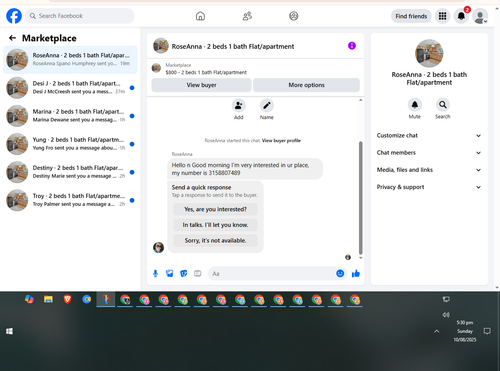Select the RoseAnna conversation in the list
Image resolution: width=500 pixels, height=371 pixels.
(70, 59)
